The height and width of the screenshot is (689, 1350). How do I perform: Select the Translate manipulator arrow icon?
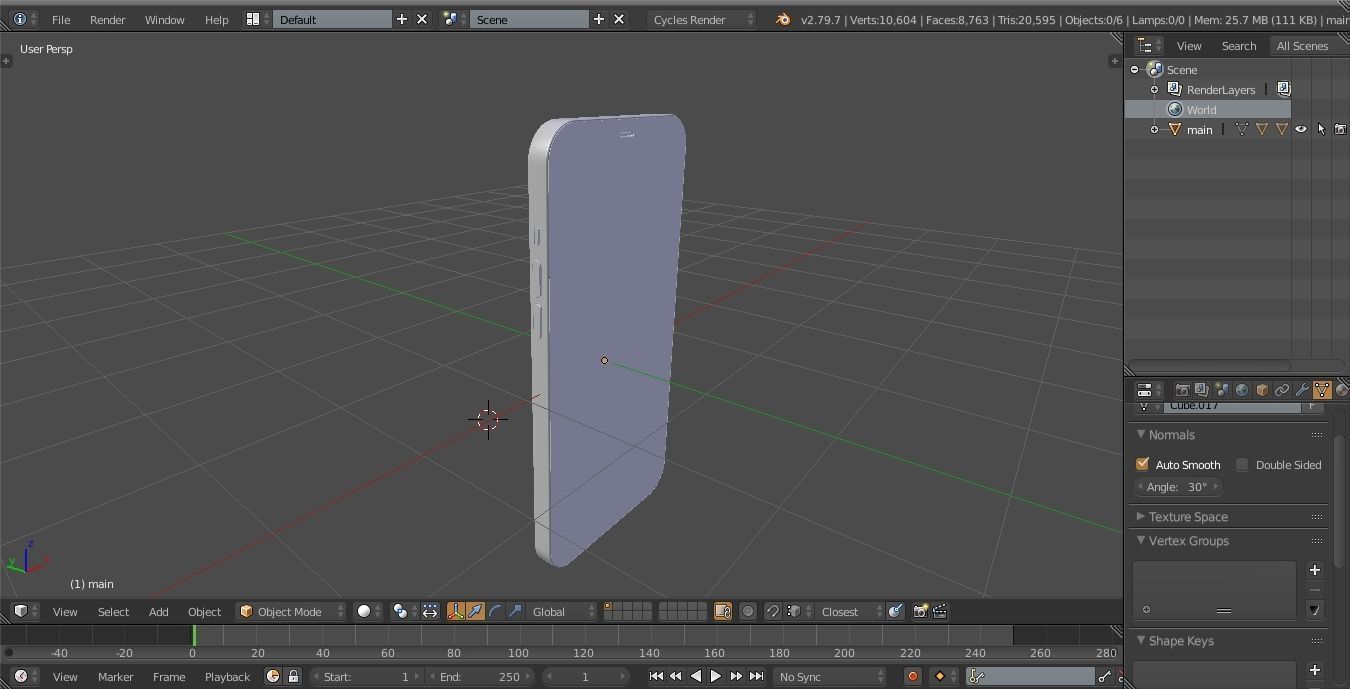pos(476,611)
